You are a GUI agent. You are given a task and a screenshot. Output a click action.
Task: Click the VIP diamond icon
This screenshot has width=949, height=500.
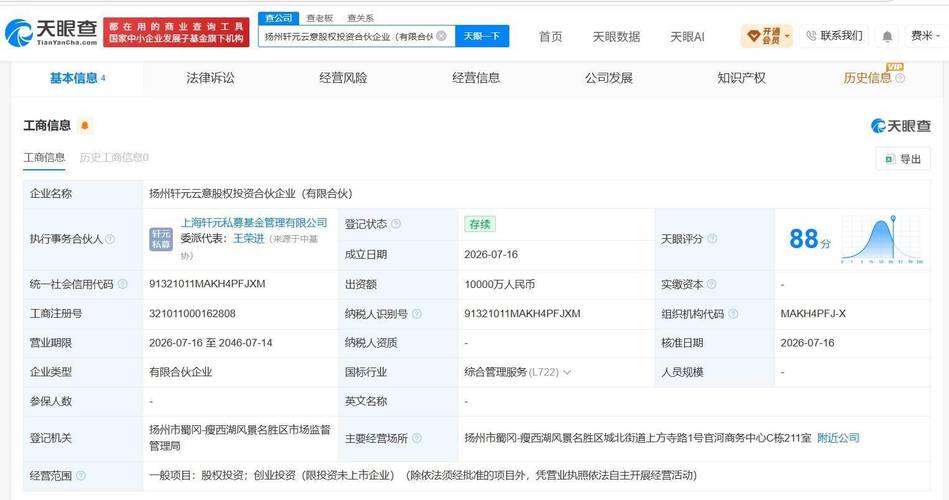tap(753, 36)
